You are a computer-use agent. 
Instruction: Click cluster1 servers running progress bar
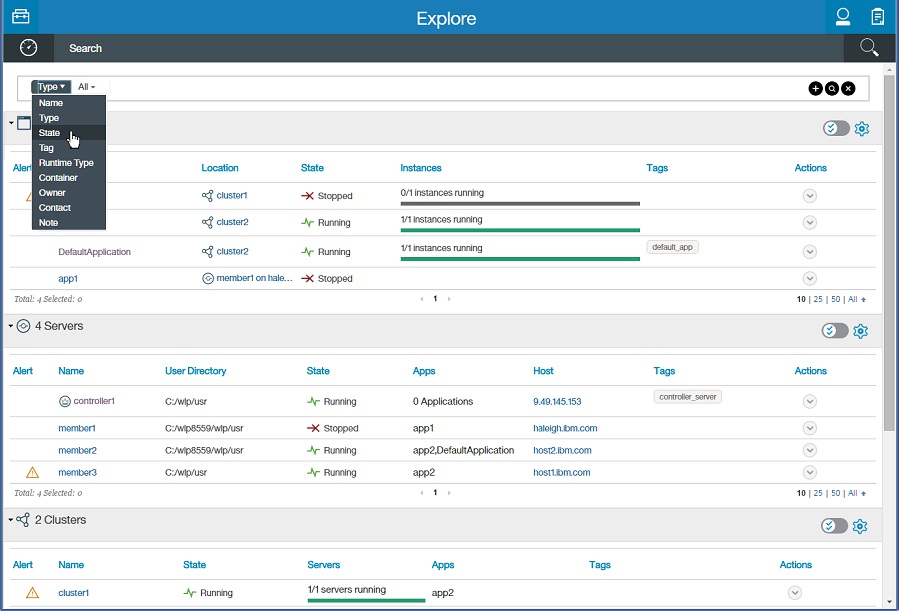(x=366, y=600)
